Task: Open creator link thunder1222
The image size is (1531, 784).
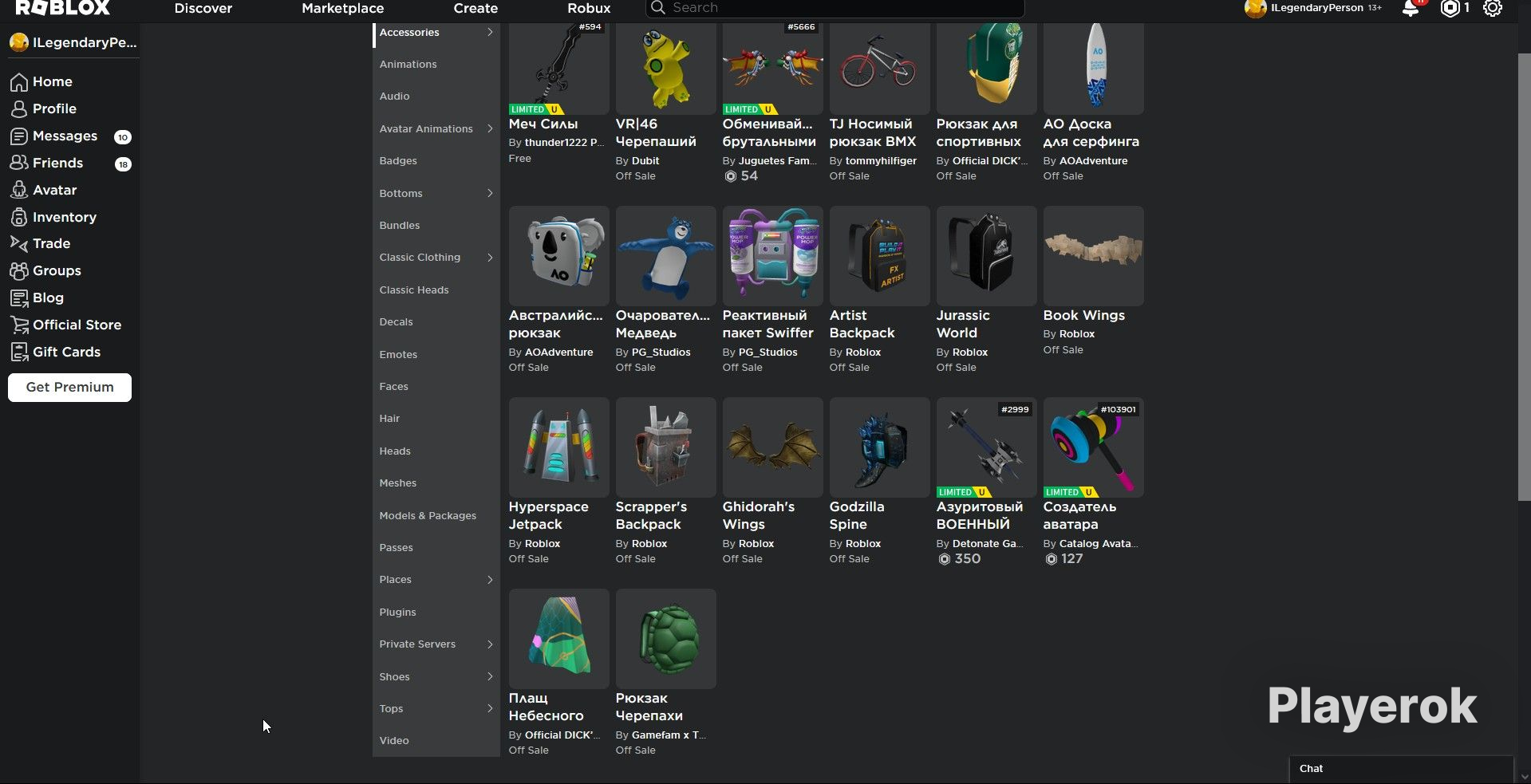Action: (x=564, y=143)
